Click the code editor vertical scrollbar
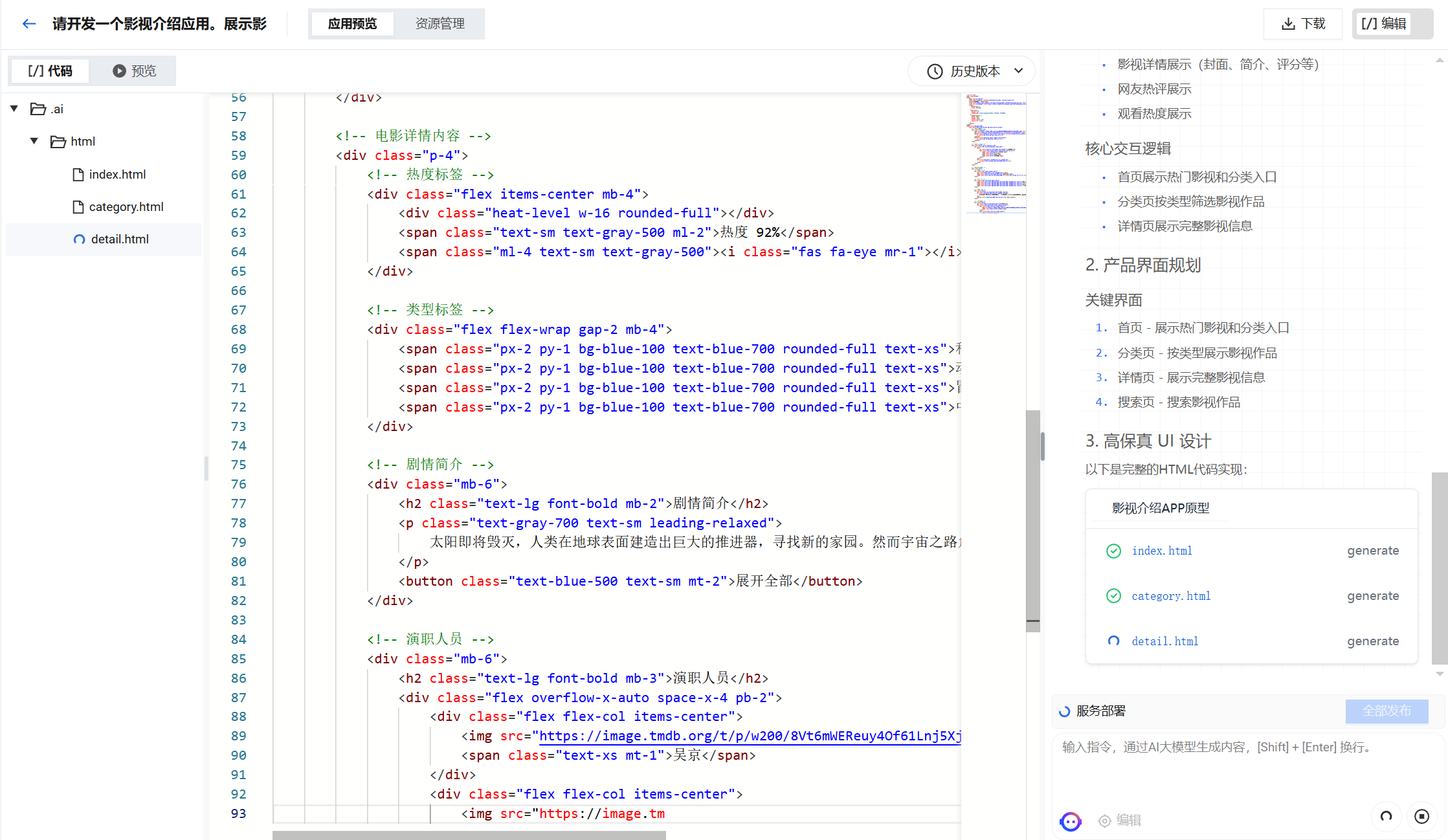The height and width of the screenshot is (840, 1448). [x=1033, y=521]
